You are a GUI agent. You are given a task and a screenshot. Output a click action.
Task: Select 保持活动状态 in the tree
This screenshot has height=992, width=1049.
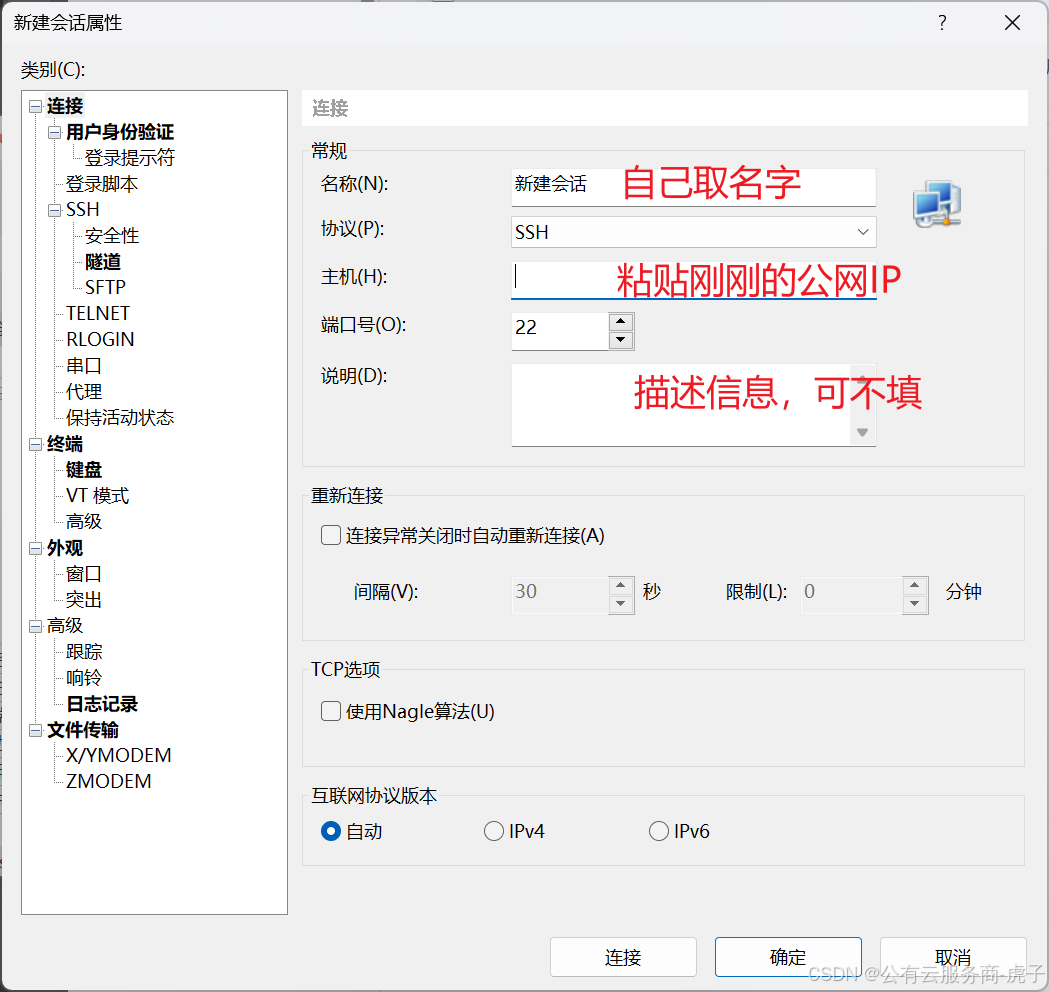coord(120,418)
